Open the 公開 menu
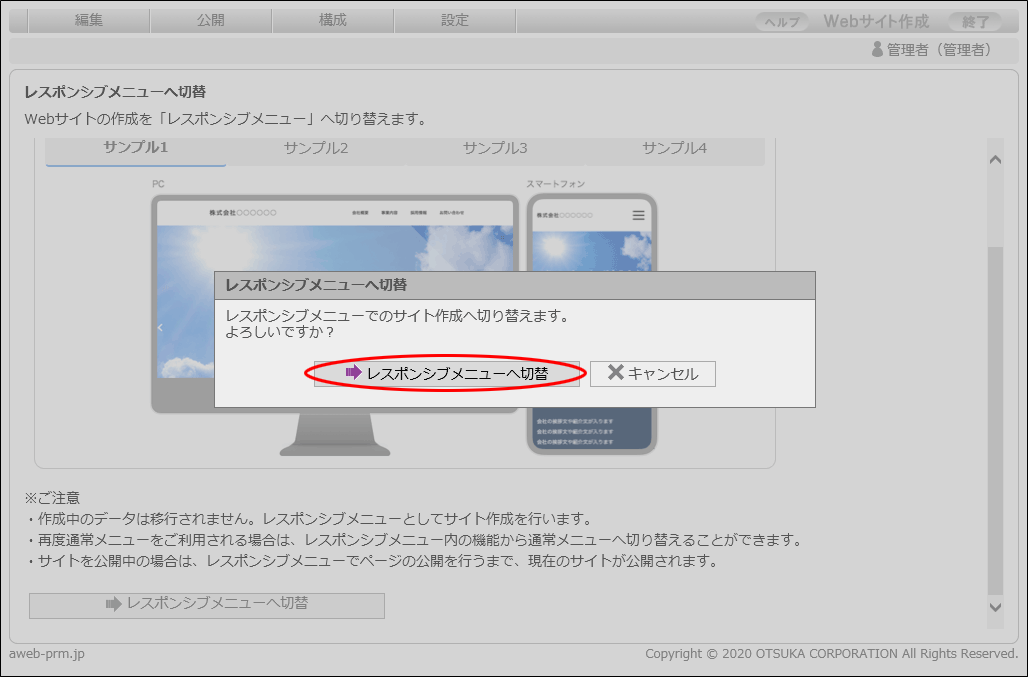Screen dimensions: 1028x677 [211, 20]
